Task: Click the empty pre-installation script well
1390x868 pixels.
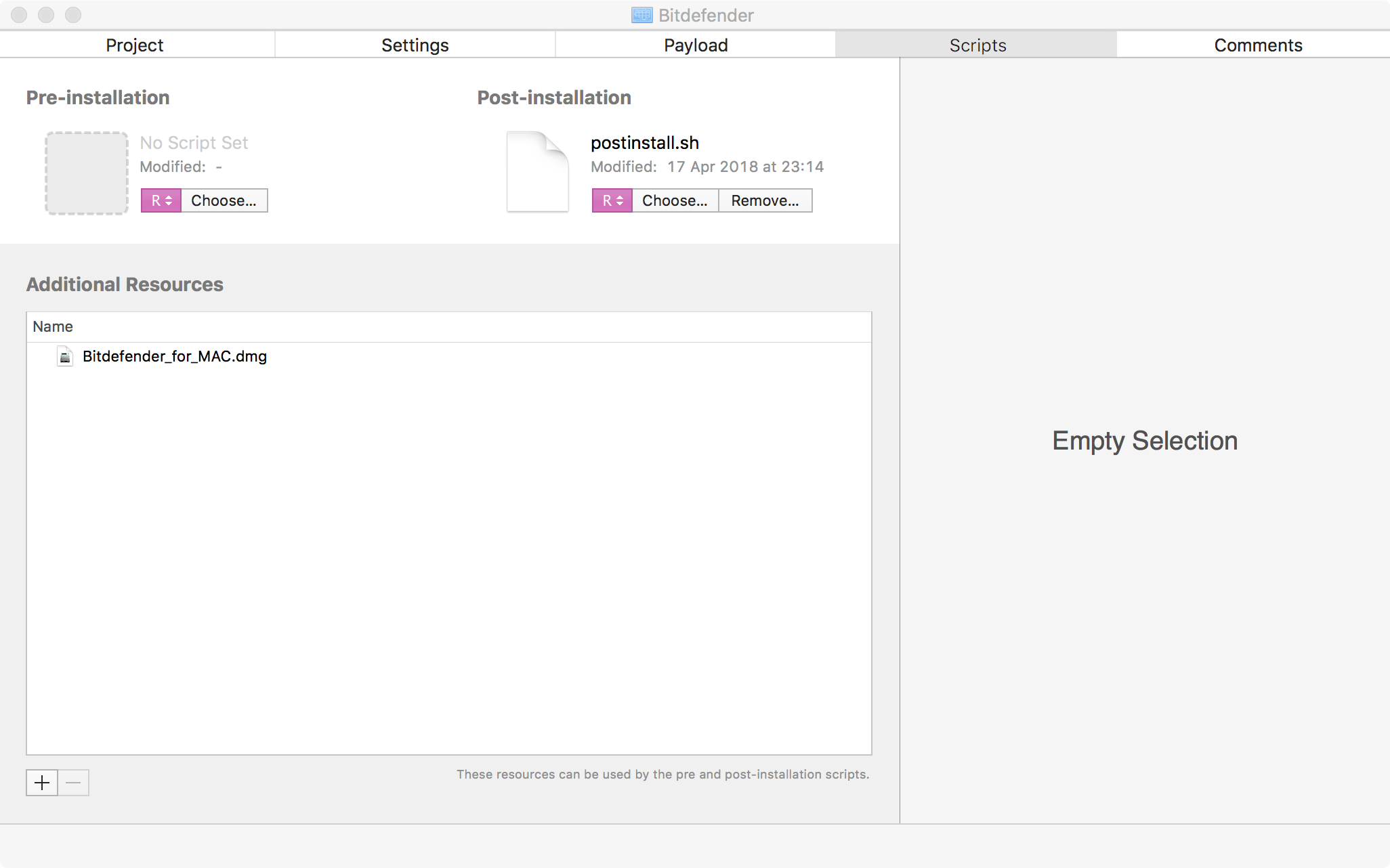Action: pyautogui.click(x=87, y=173)
